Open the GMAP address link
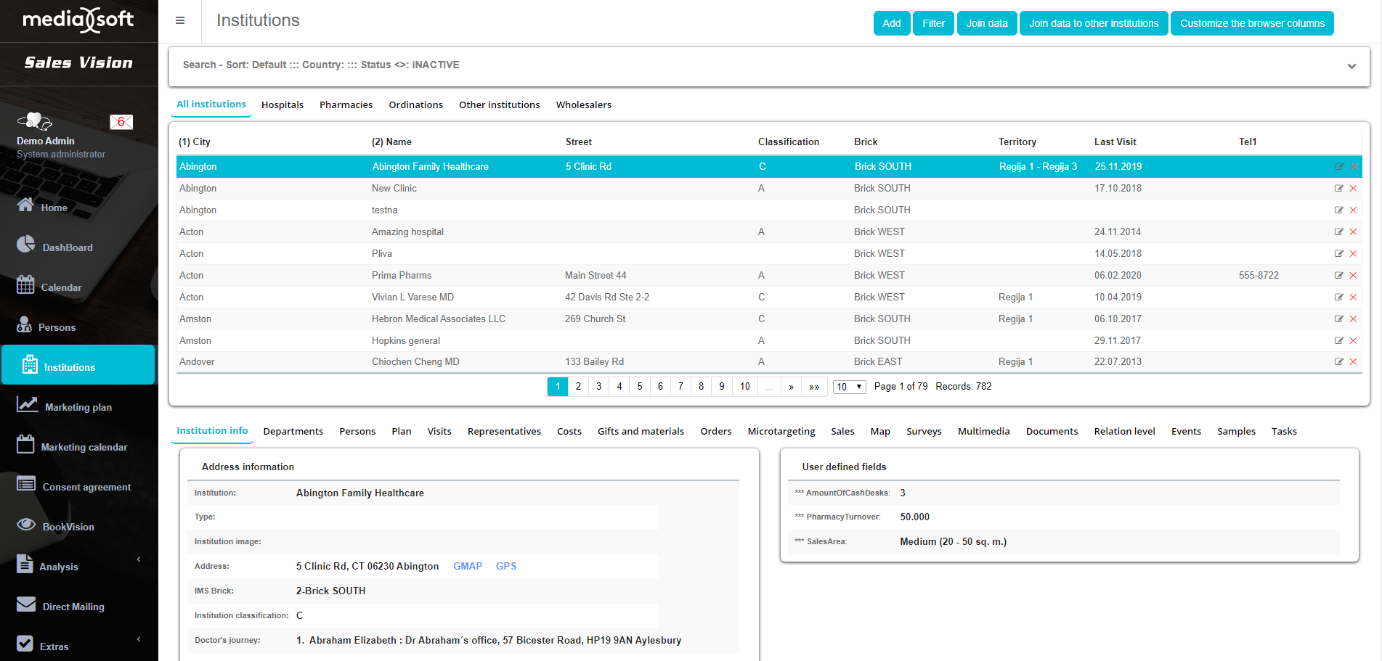 click(467, 566)
